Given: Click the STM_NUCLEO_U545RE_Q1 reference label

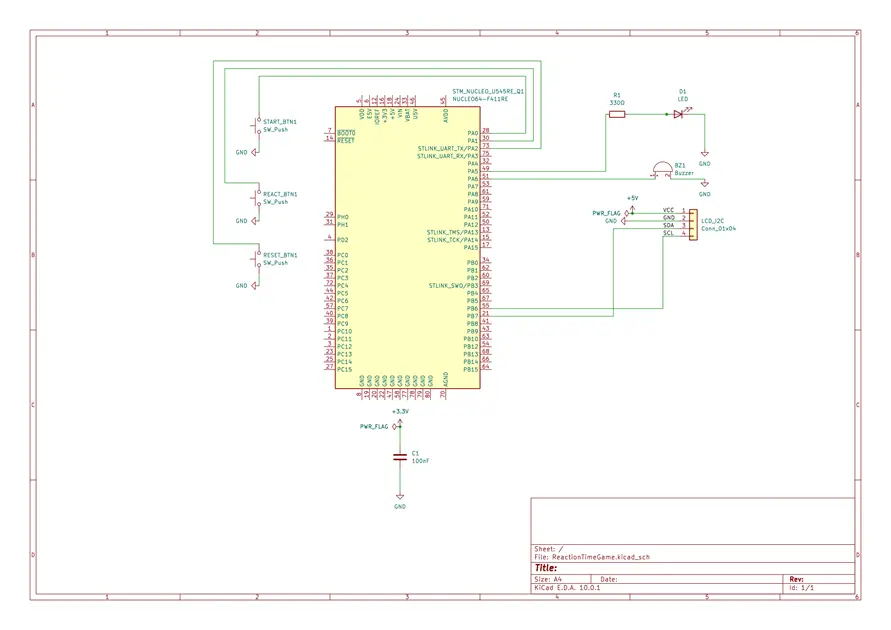Looking at the screenshot, I should 488,91.
